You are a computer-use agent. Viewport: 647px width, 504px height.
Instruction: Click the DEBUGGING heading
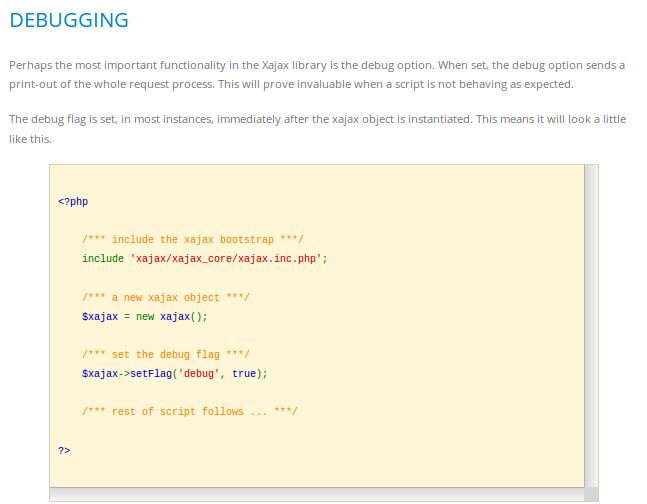pos(69,20)
